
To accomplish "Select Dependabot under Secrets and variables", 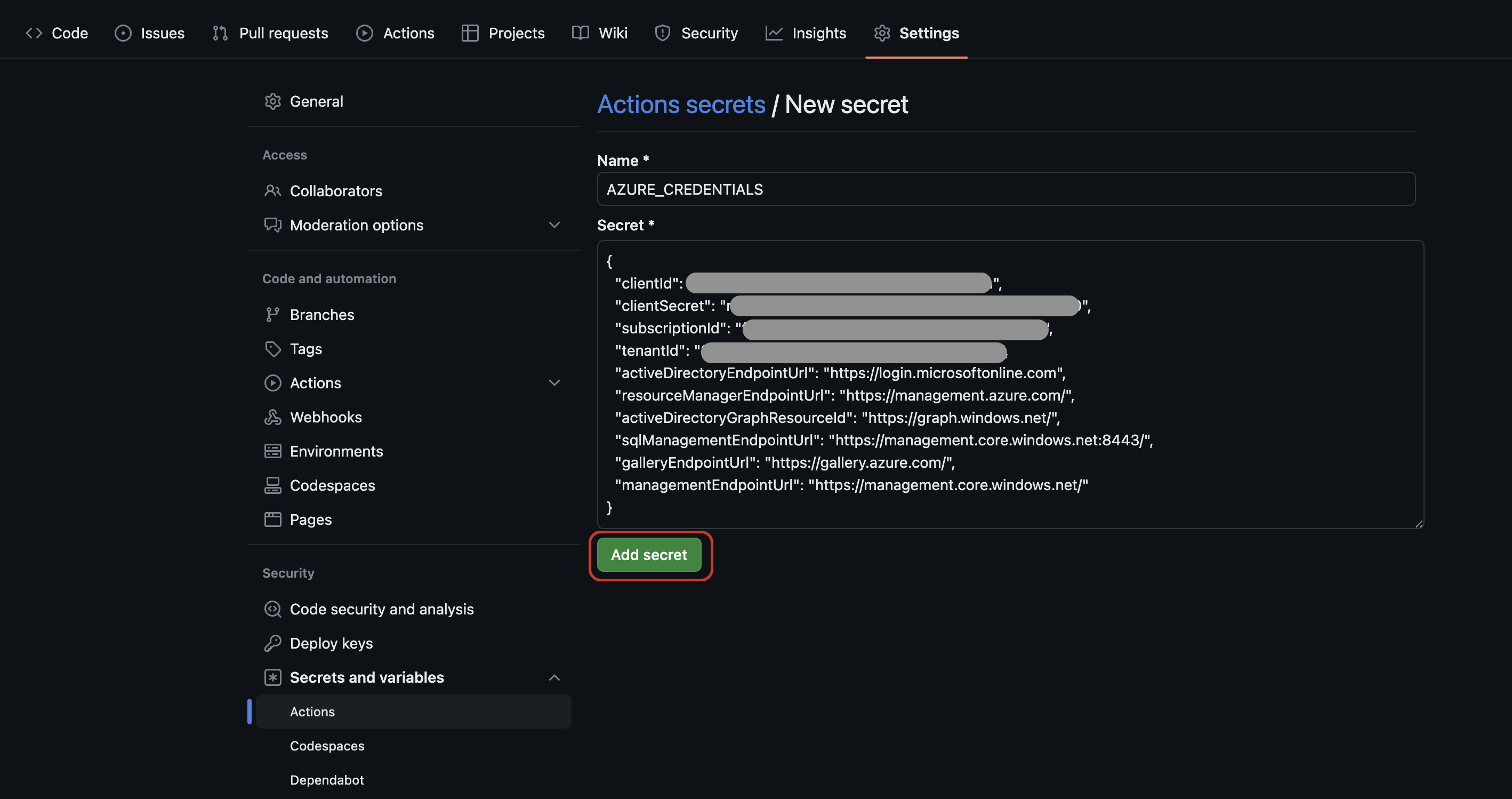I will pos(326,780).
